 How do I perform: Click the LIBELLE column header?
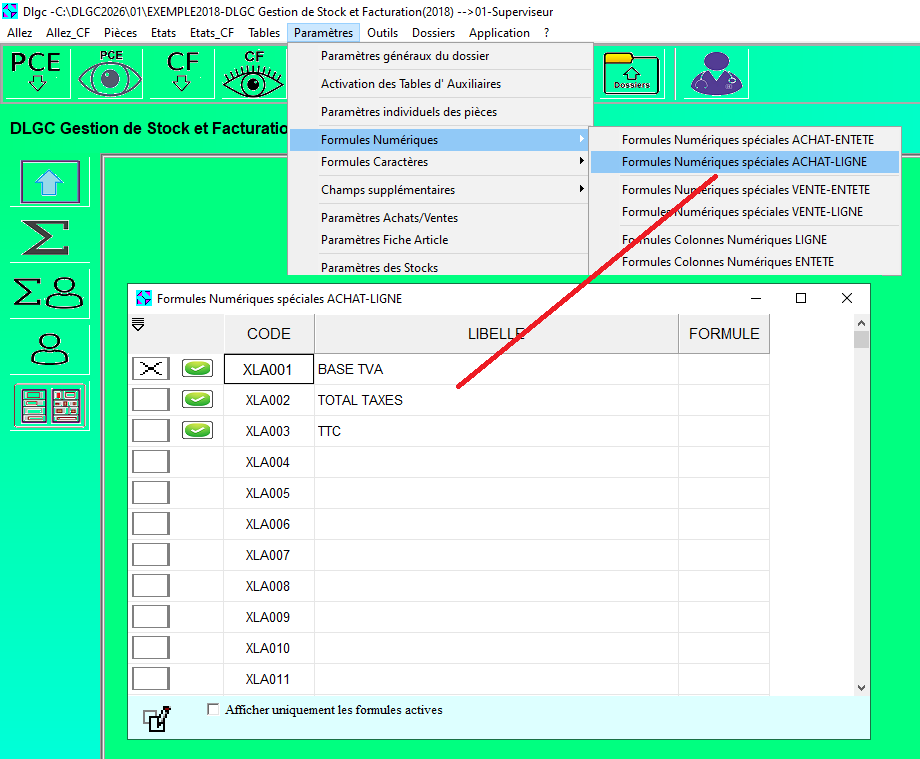pyautogui.click(x=496, y=334)
